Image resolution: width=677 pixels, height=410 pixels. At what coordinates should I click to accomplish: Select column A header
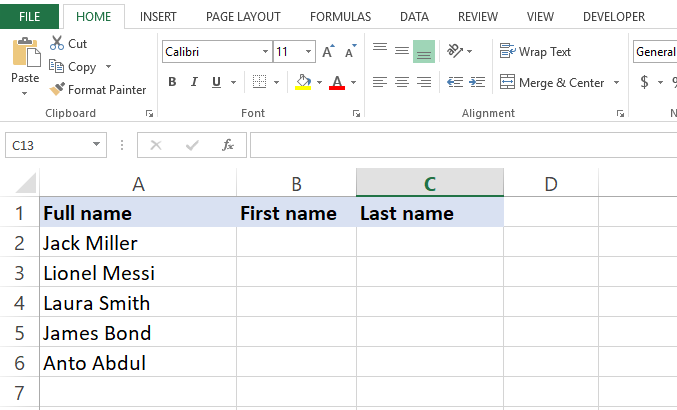click(x=138, y=183)
